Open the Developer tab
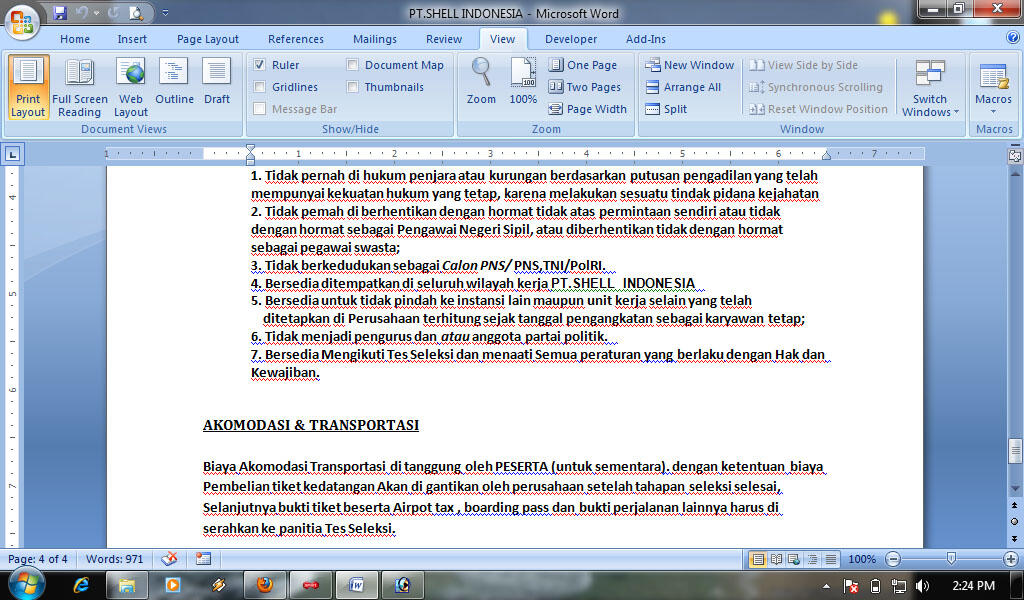 [571, 39]
